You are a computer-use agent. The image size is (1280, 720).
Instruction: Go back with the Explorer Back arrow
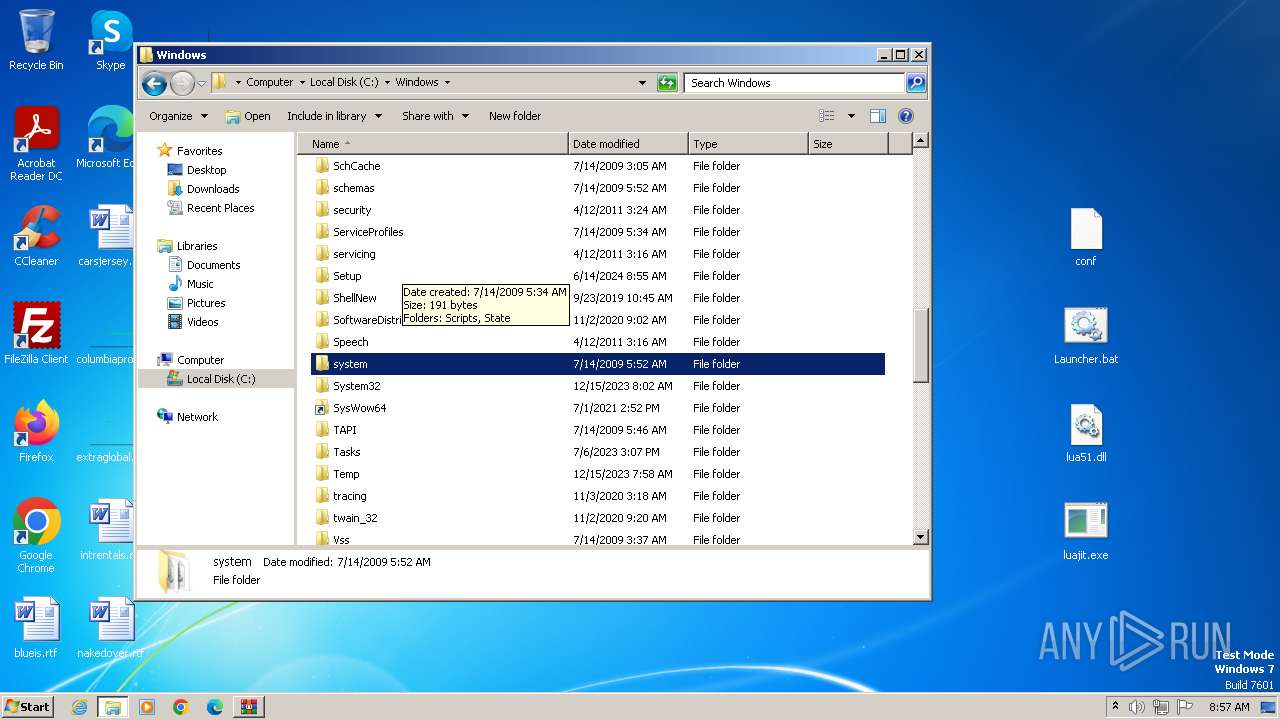(154, 83)
